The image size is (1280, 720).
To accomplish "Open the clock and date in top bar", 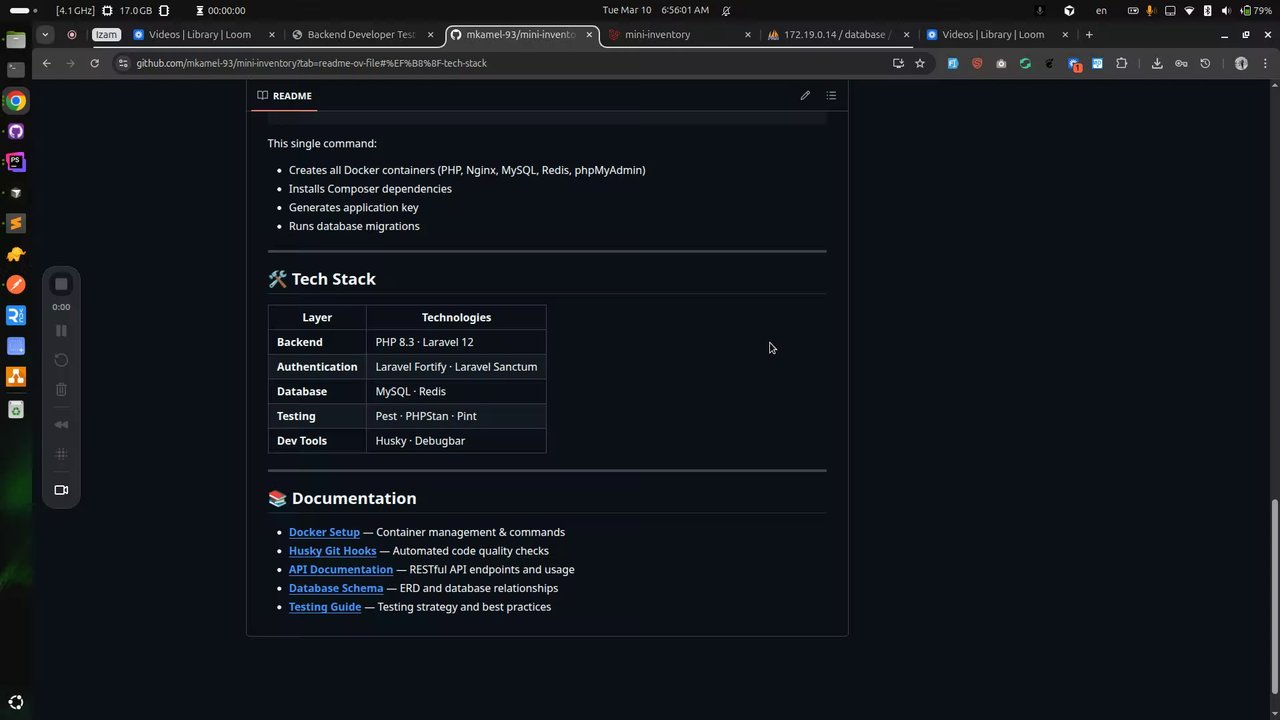I will pyautogui.click(x=655, y=10).
